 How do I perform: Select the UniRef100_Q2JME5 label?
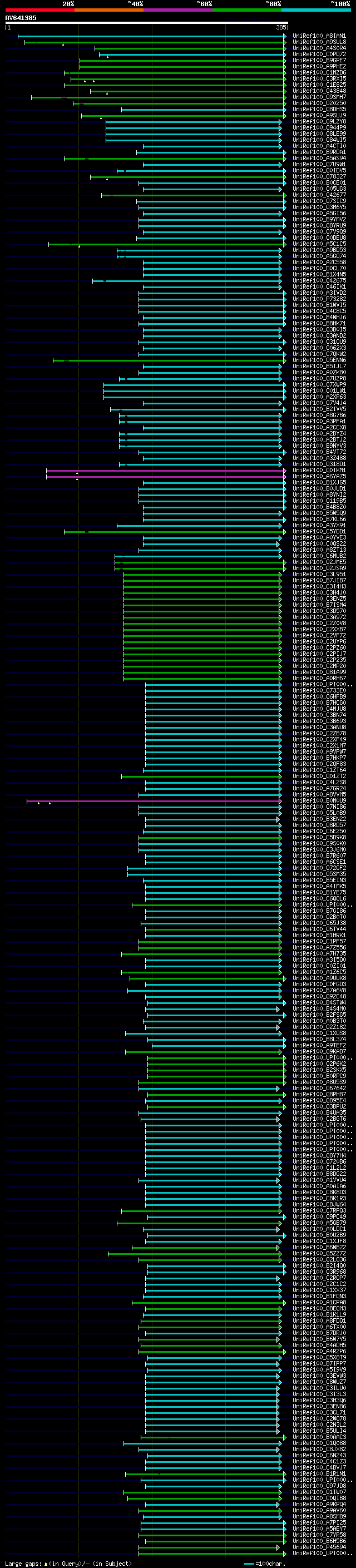[319, 562]
